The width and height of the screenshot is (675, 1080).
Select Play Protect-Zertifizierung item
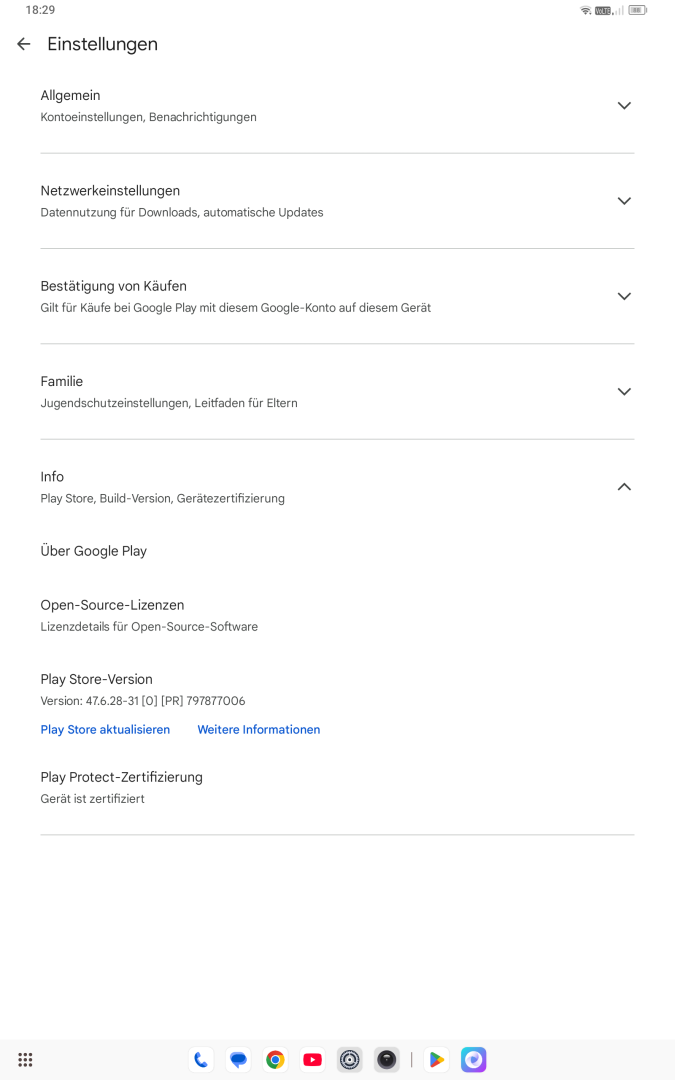[338, 787]
